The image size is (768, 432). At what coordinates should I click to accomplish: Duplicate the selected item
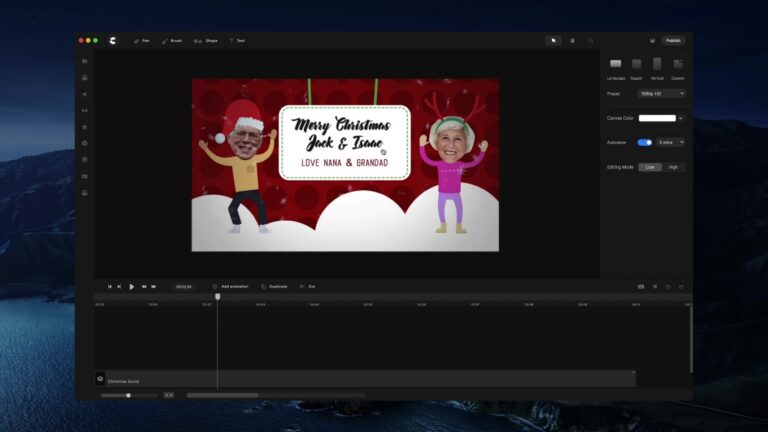(x=274, y=287)
